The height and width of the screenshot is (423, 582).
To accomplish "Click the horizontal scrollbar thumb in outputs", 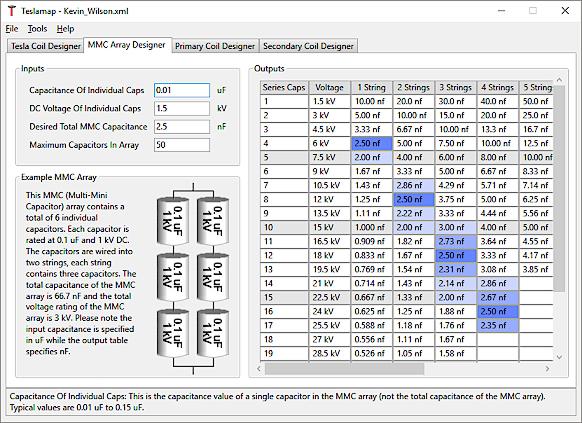I will (x=344, y=368).
